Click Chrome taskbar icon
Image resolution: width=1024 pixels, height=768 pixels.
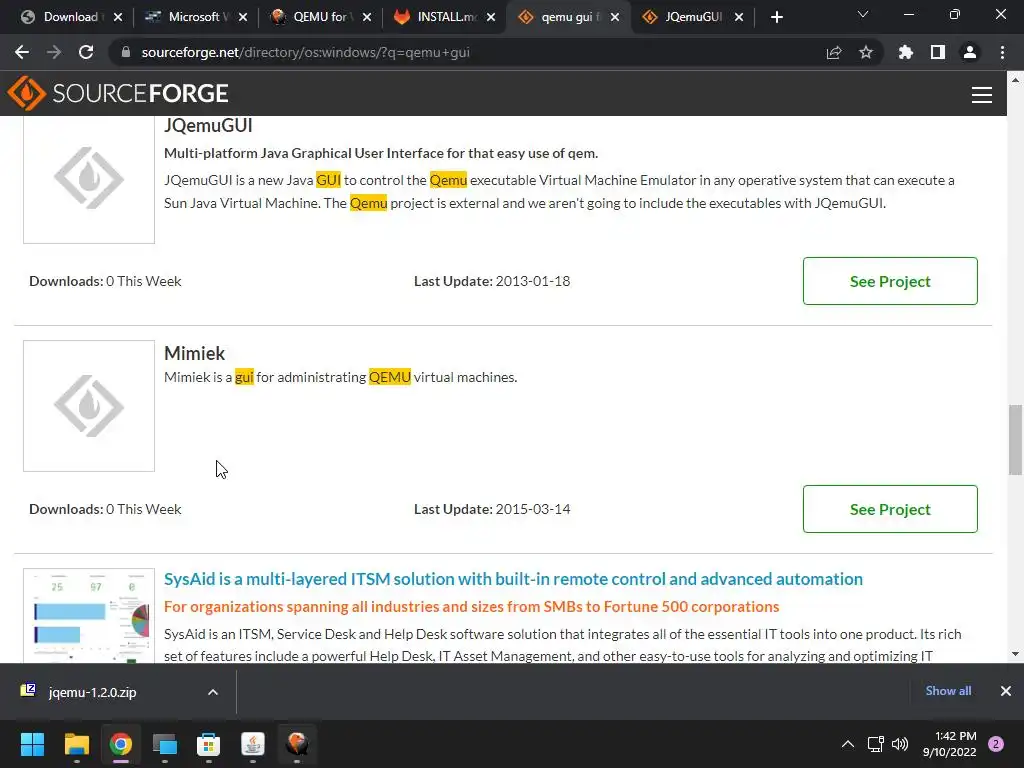pyautogui.click(x=121, y=744)
